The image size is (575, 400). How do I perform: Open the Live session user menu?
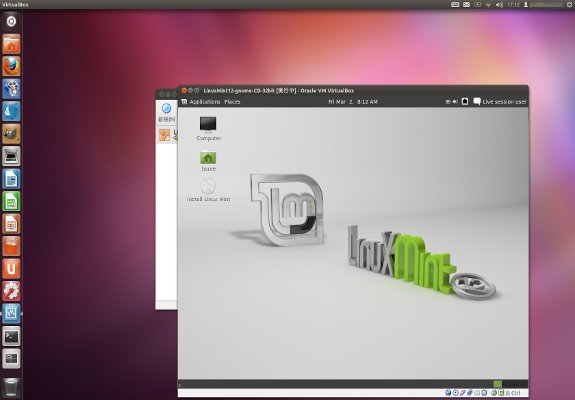500,102
